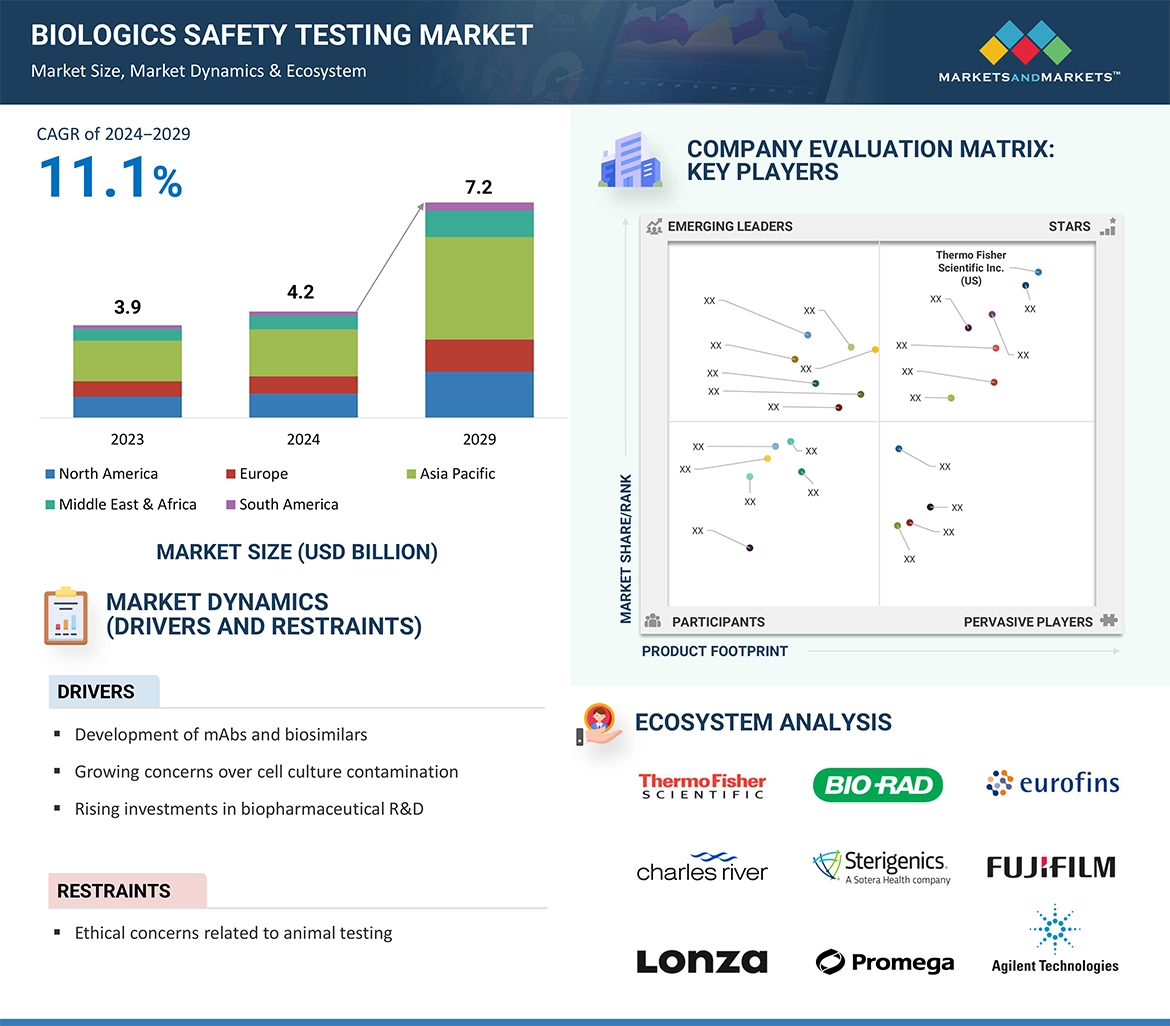Select the Bio-Rad logo

click(x=877, y=784)
